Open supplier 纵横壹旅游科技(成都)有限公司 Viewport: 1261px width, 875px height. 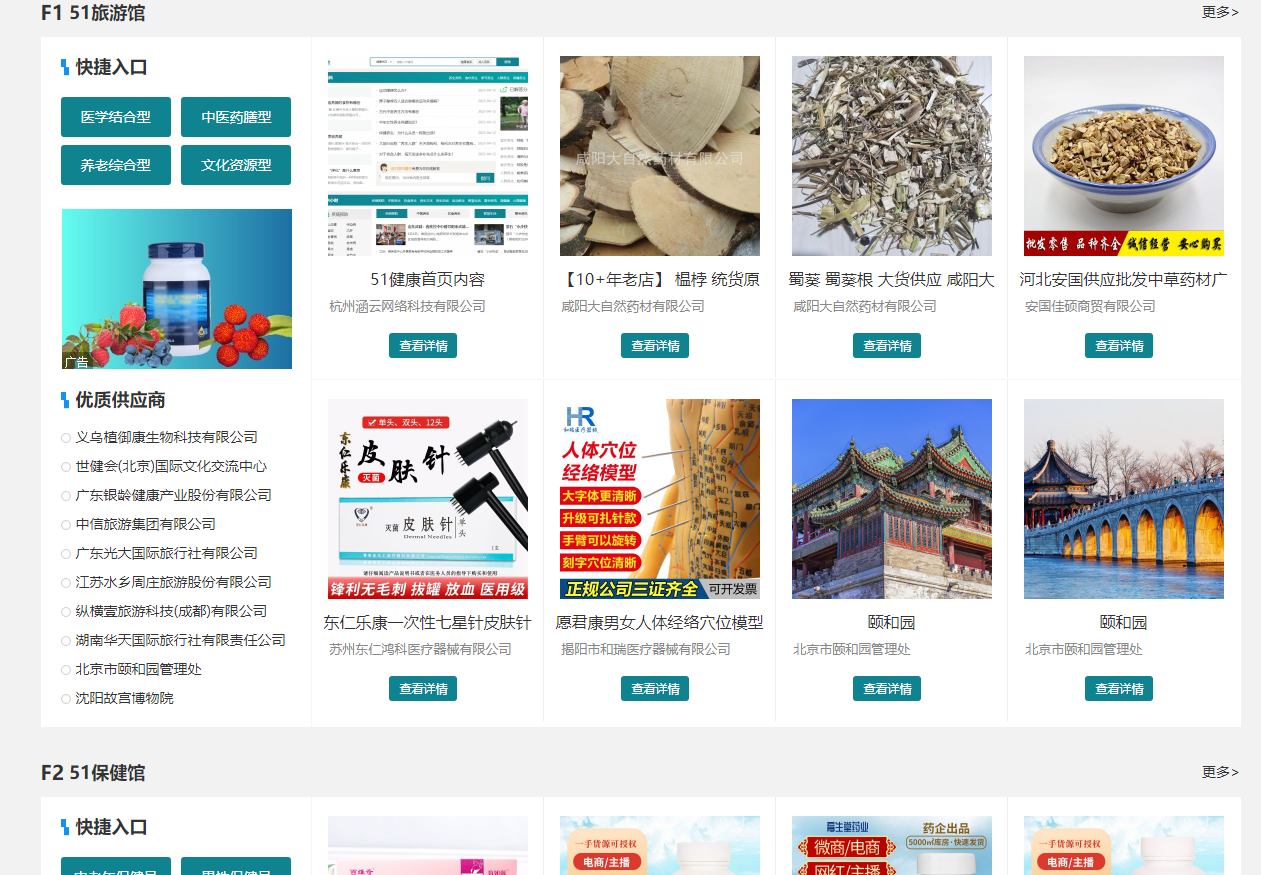171,611
